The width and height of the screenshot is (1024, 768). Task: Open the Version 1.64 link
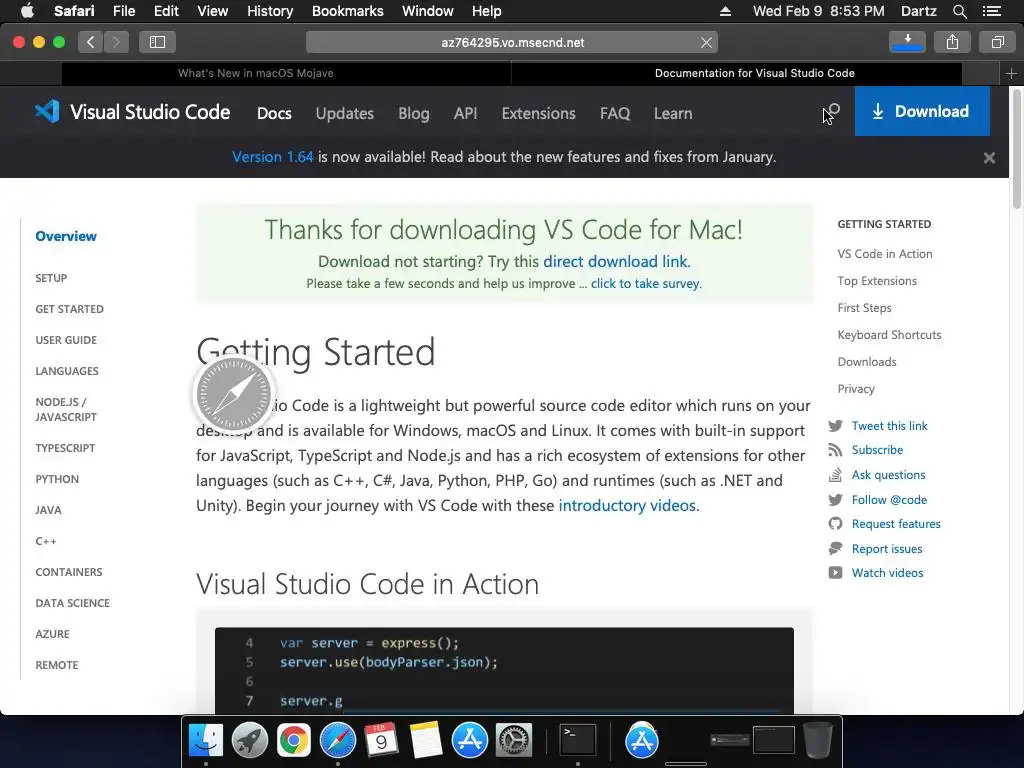272,157
